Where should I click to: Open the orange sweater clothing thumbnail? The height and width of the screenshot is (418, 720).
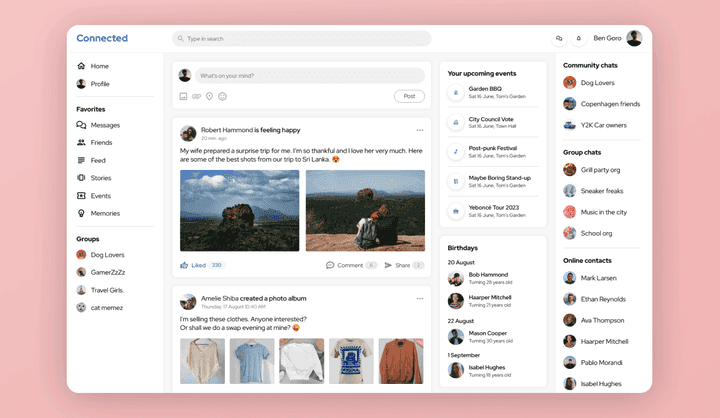tap(400, 360)
